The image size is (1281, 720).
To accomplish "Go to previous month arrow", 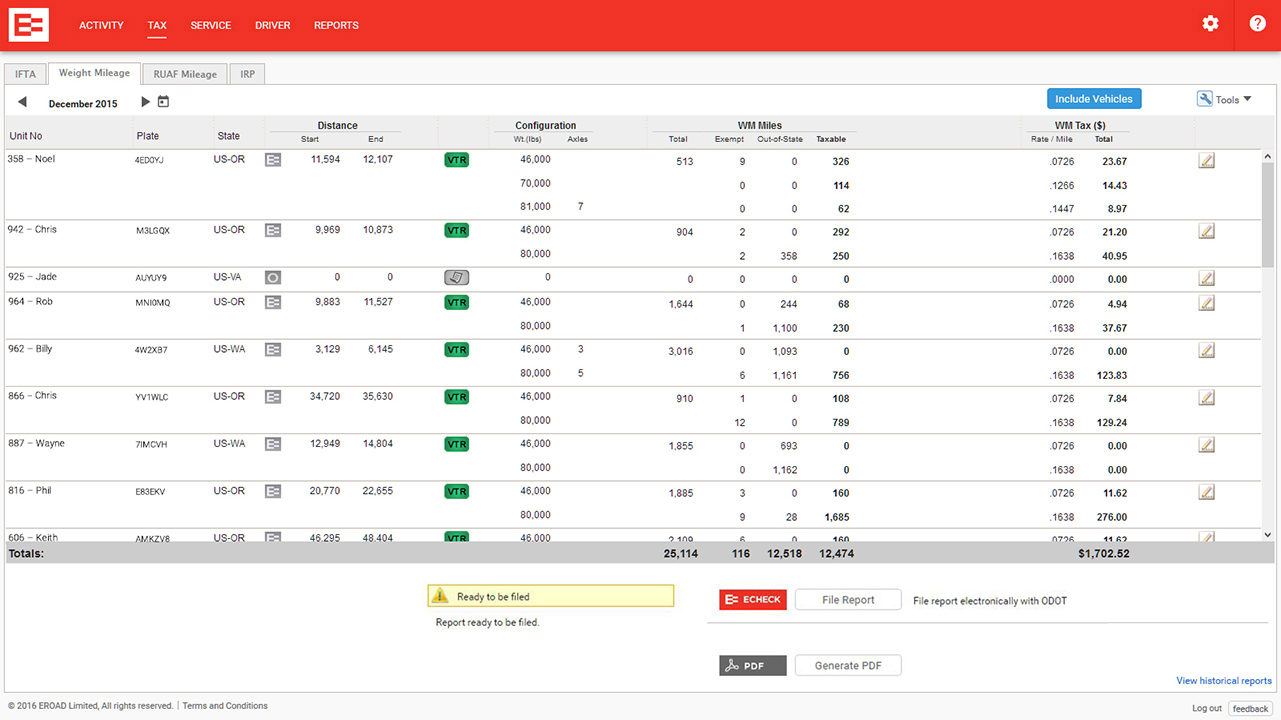I will [x=22, y=102].
